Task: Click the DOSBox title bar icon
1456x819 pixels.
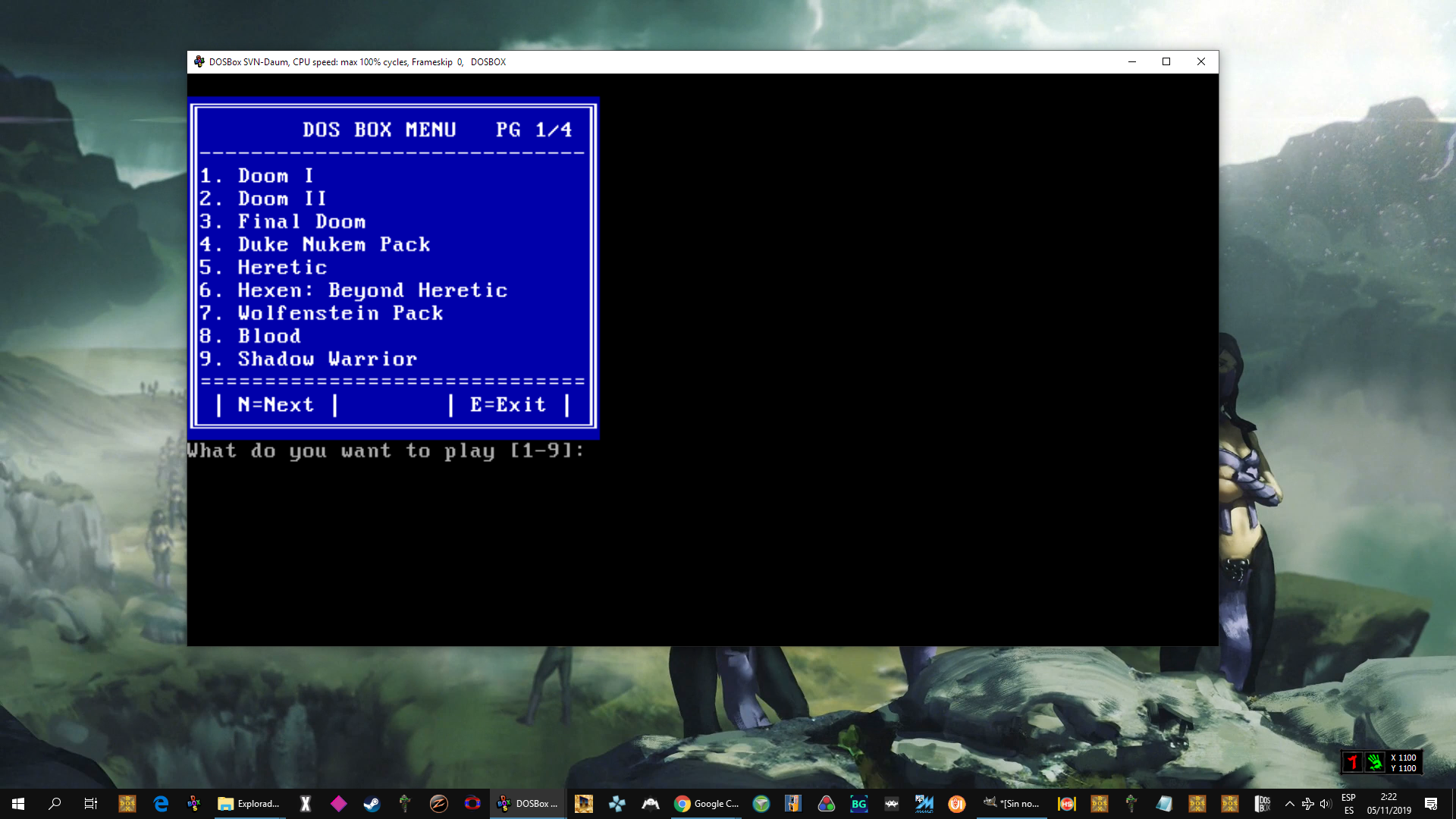Action: [x=199, y=62]
